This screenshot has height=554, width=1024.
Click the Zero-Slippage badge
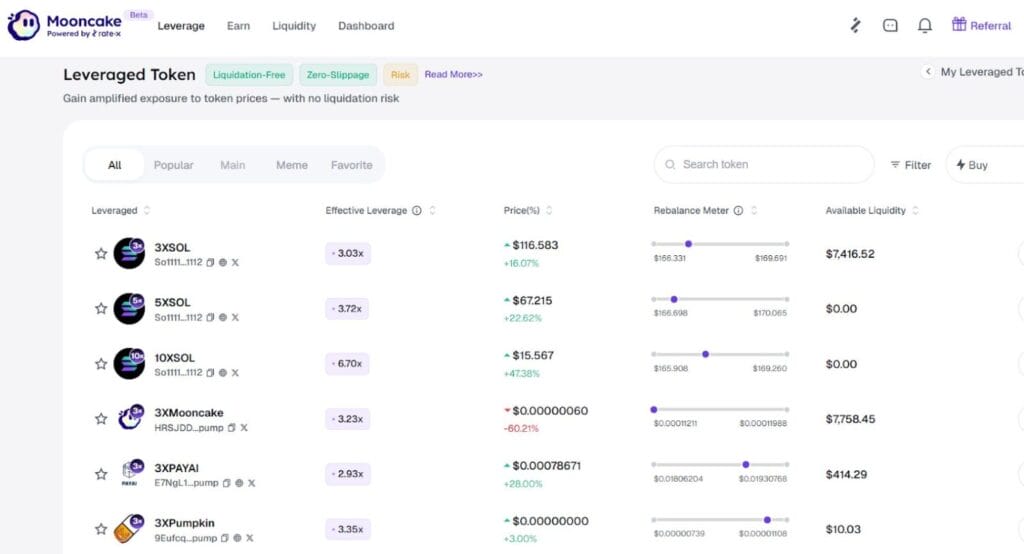338,74
